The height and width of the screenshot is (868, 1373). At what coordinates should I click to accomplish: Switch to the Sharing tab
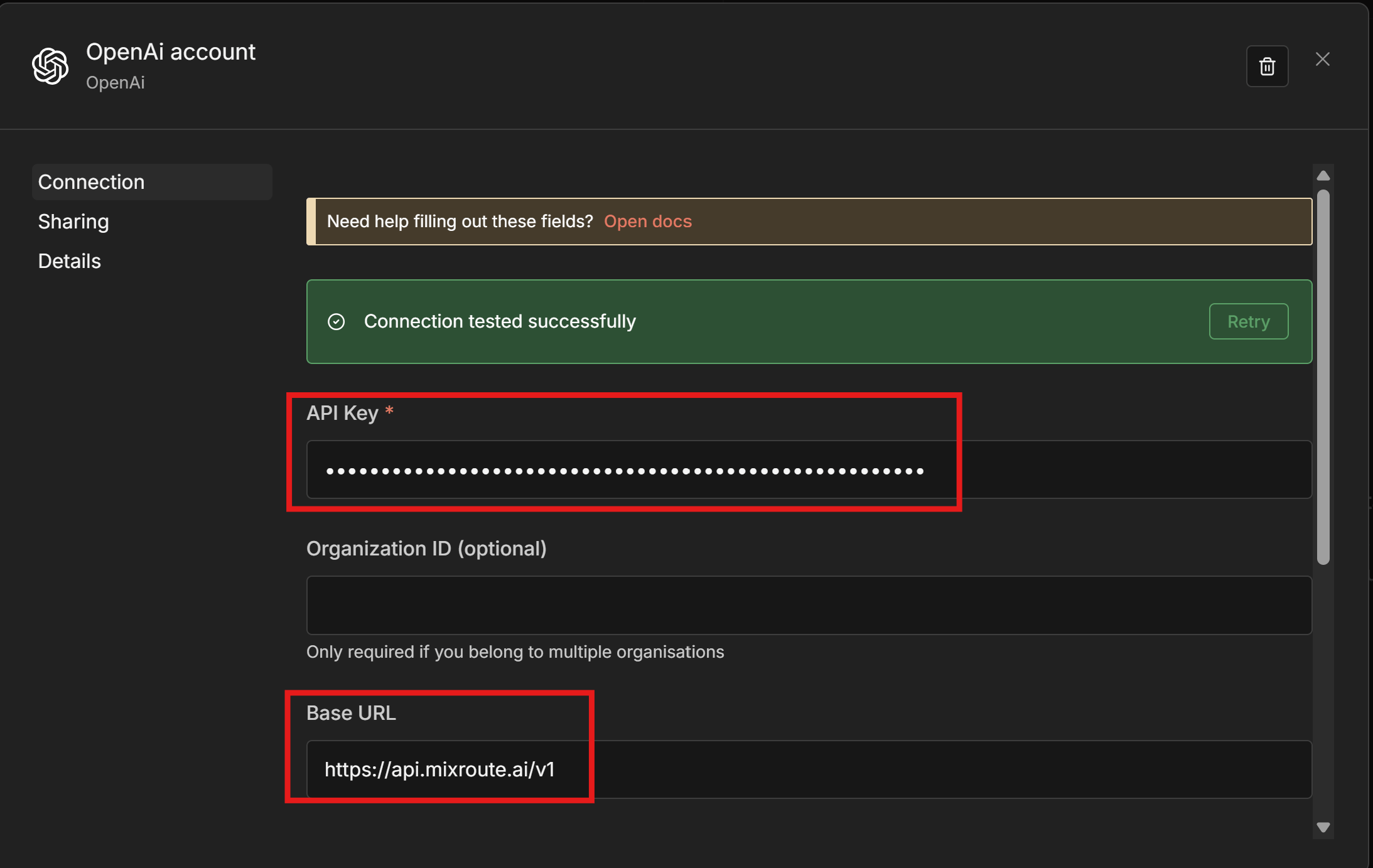[x=73, y=222]
